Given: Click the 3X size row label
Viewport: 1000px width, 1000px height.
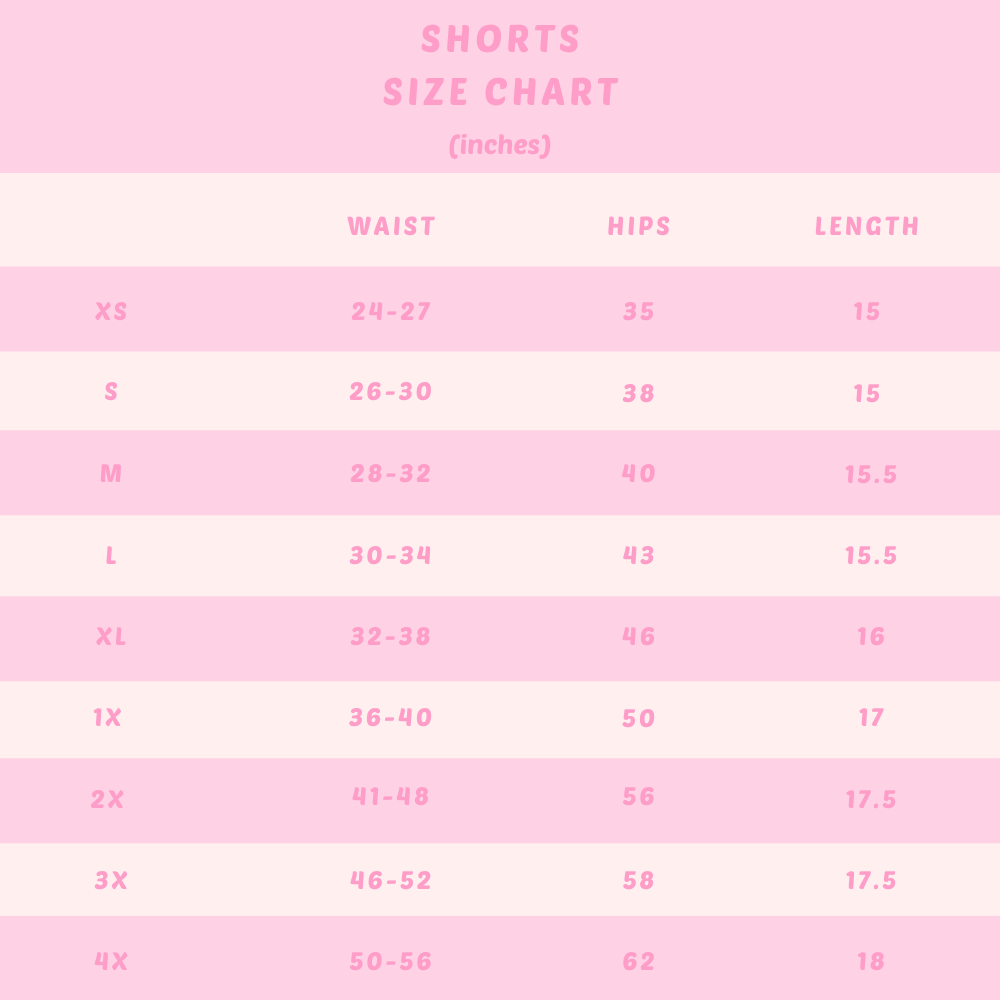Looking at the screenshot, I should pyautogui.click(x=111, y=880).
